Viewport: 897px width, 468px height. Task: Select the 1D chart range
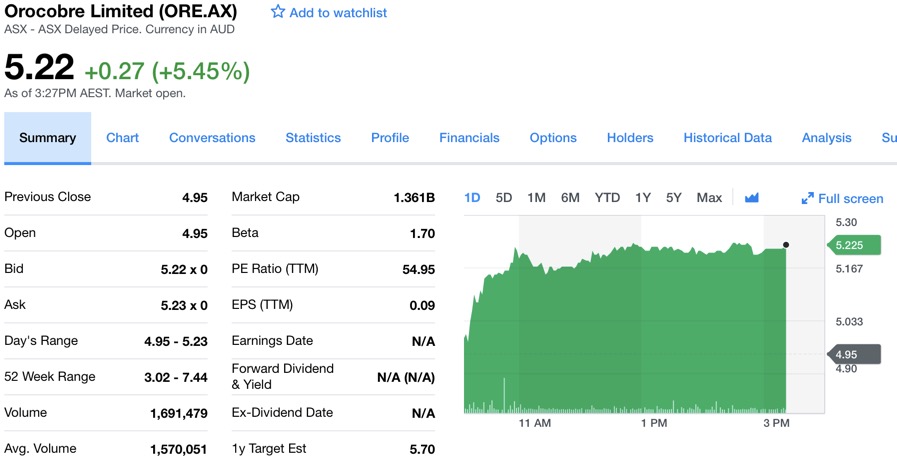[473, 198]
